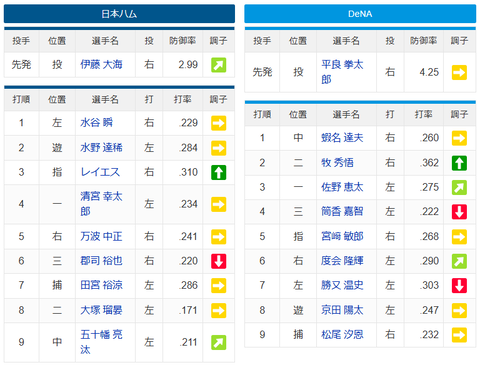The height and width of the screenshot is (365, 480).
Task: Open player link 蝦名 達夫
Action: coord(342,138)
